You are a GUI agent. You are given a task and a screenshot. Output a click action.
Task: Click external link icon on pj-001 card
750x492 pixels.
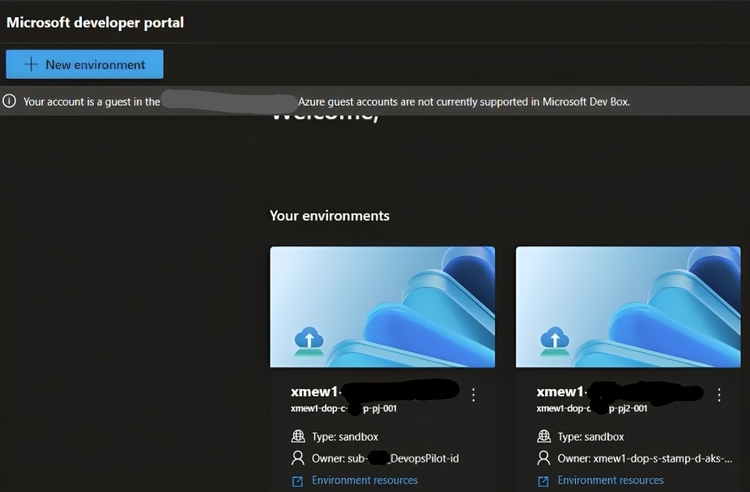(x=297, y=481)
